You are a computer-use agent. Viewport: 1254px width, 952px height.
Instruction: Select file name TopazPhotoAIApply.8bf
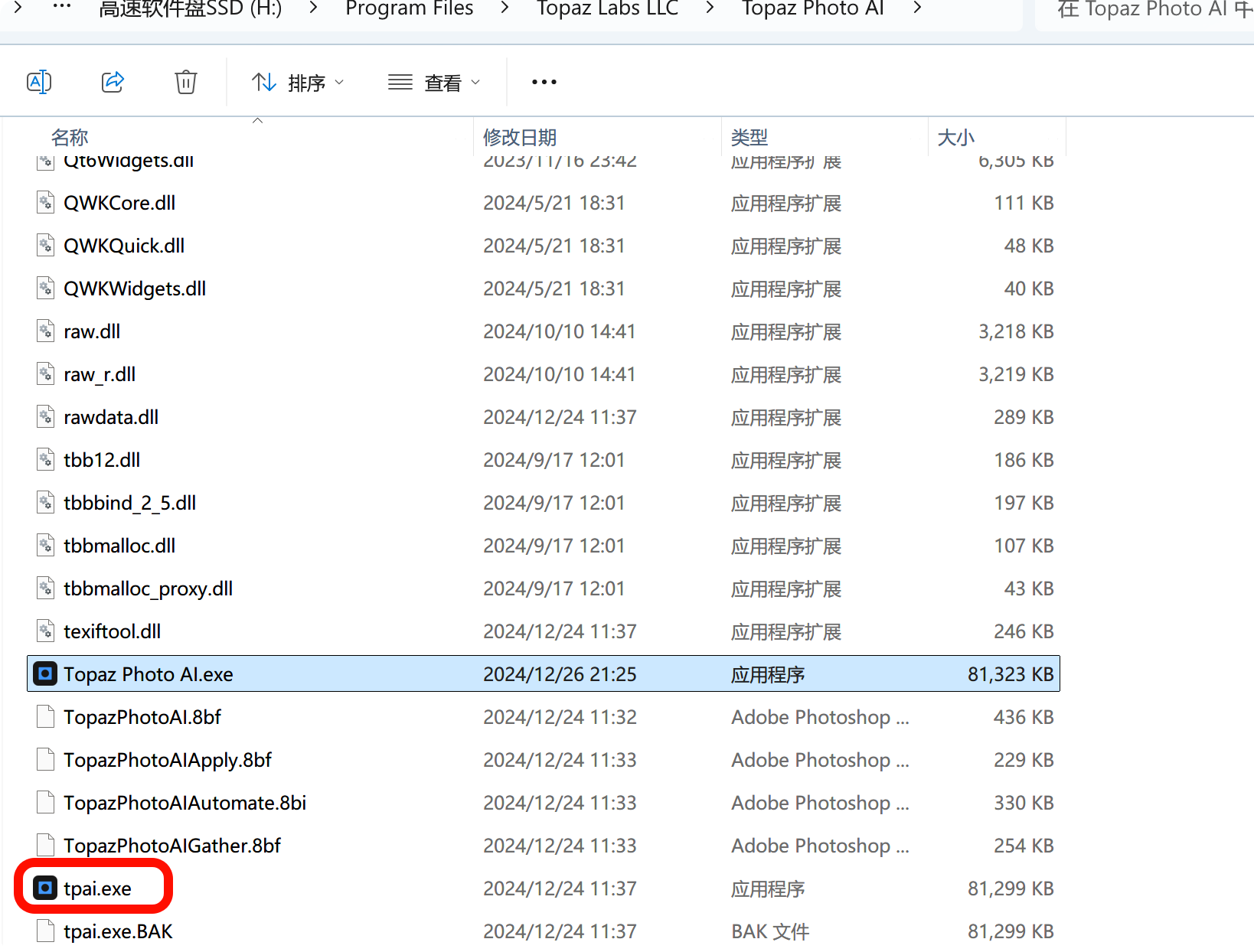click(168, 760)
